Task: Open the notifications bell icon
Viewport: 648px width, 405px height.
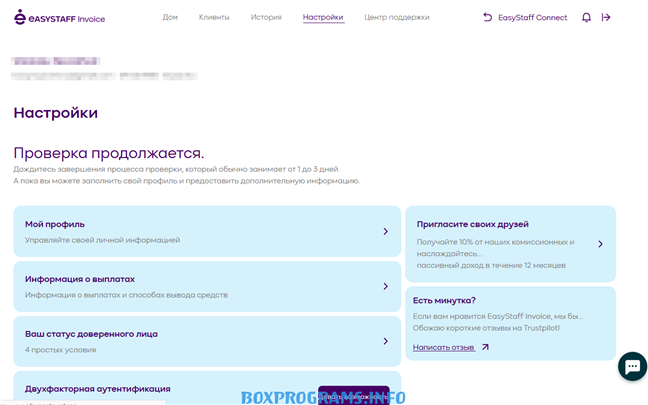Action: 586,18
